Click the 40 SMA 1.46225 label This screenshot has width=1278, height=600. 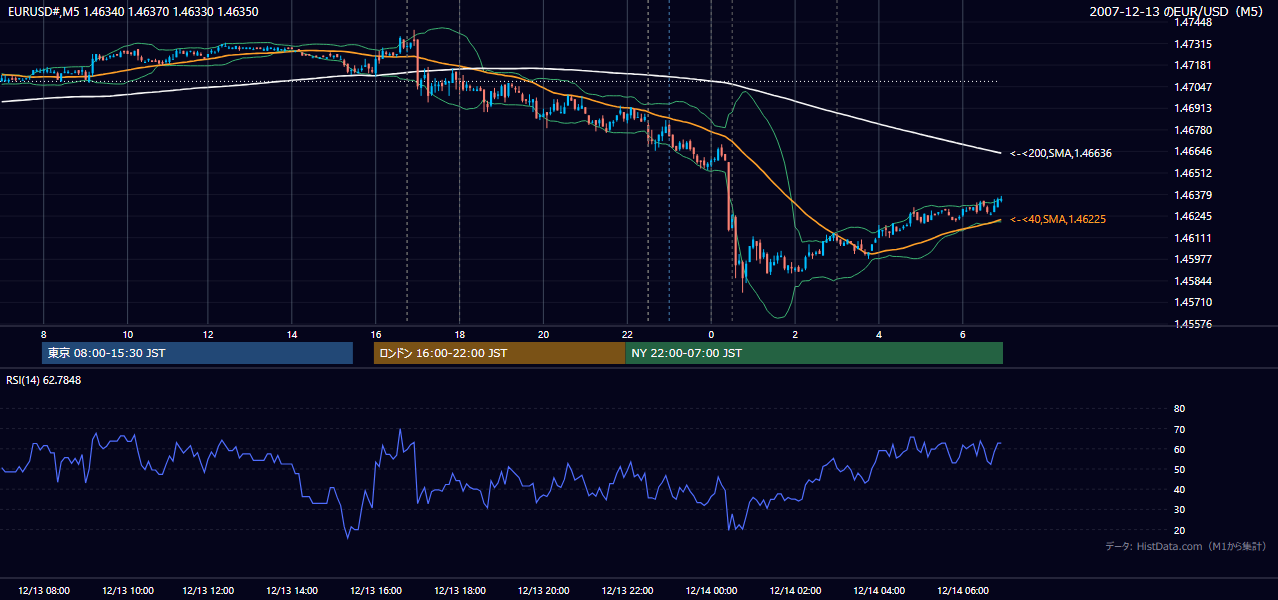coord(1058,219)
